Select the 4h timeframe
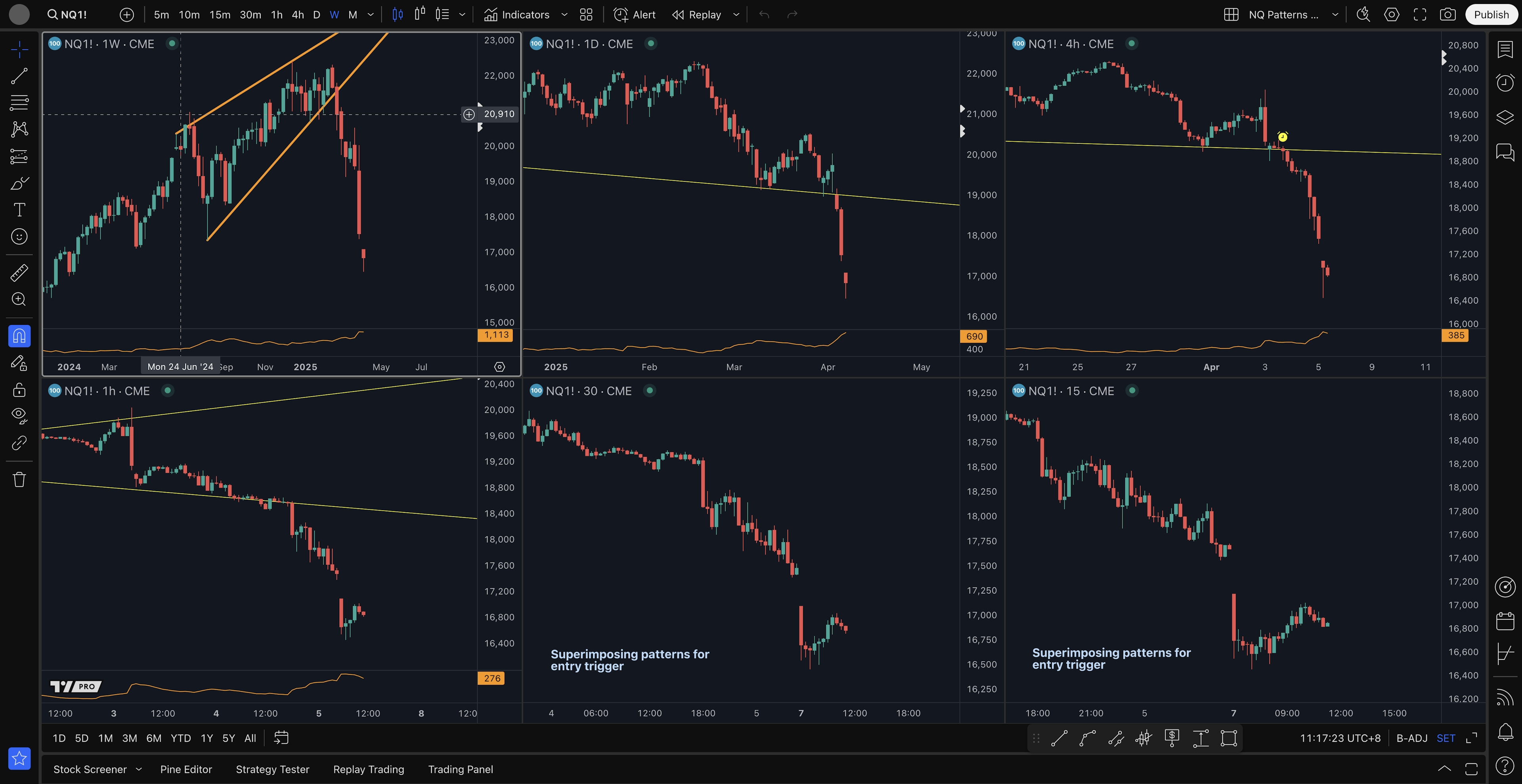 coord(298,15)
